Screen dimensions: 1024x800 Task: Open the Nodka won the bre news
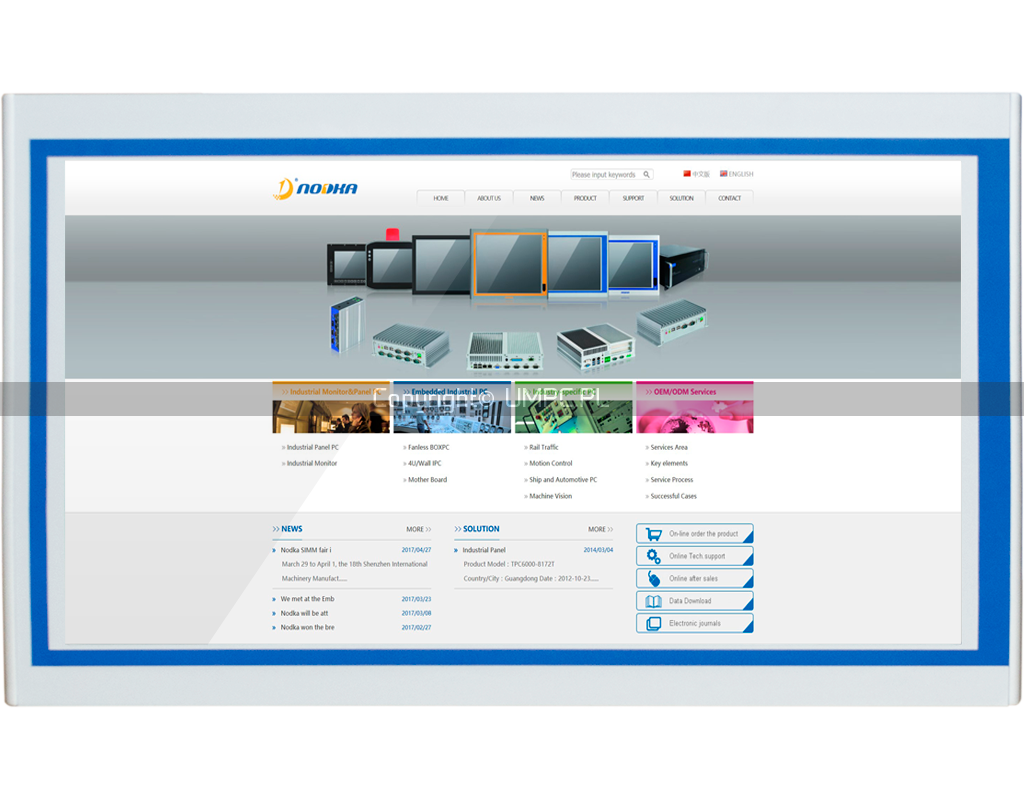click(307, 628)
